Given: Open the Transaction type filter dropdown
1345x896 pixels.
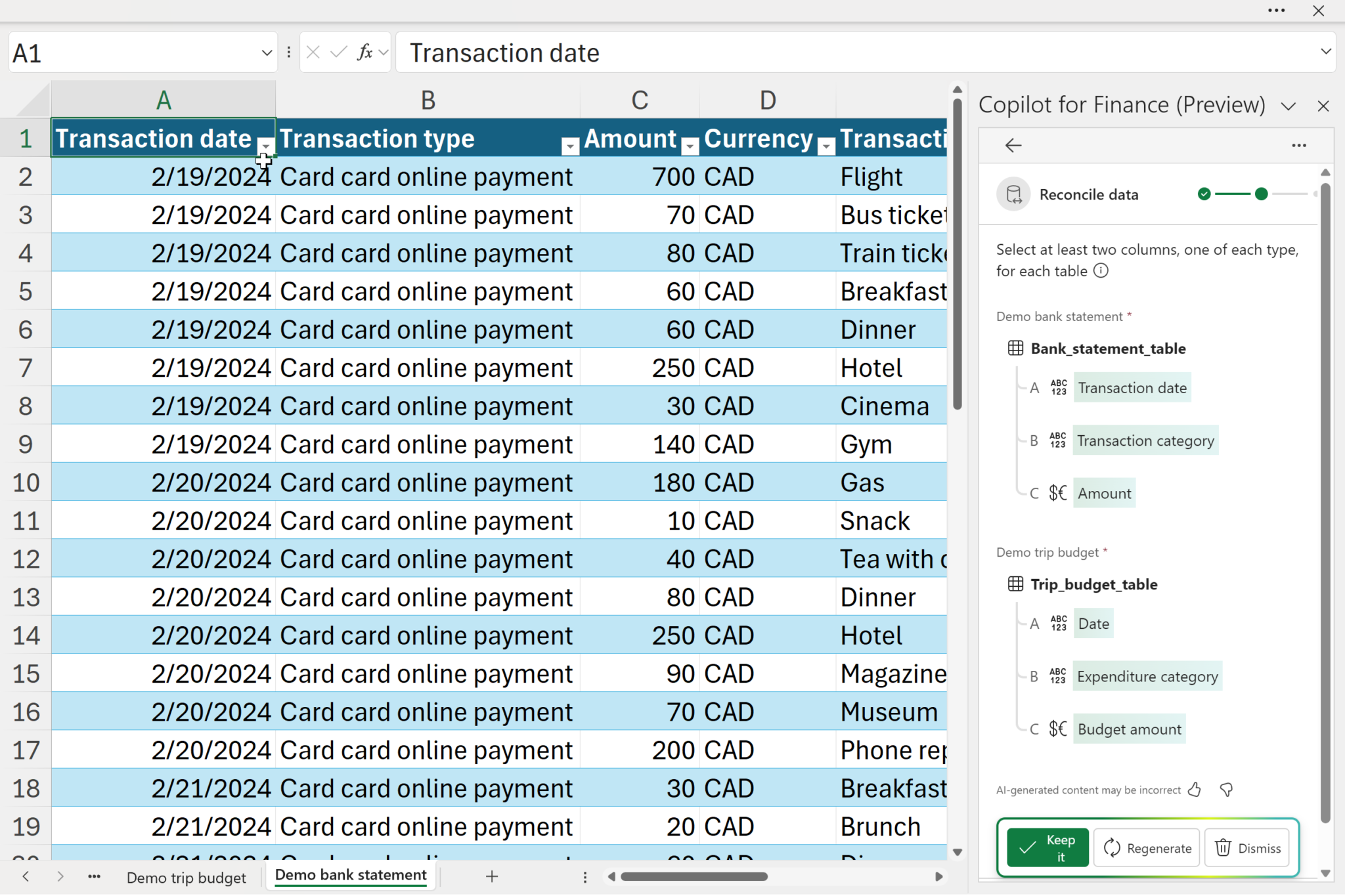Looking at the screenshot, I should pos(570,146).
